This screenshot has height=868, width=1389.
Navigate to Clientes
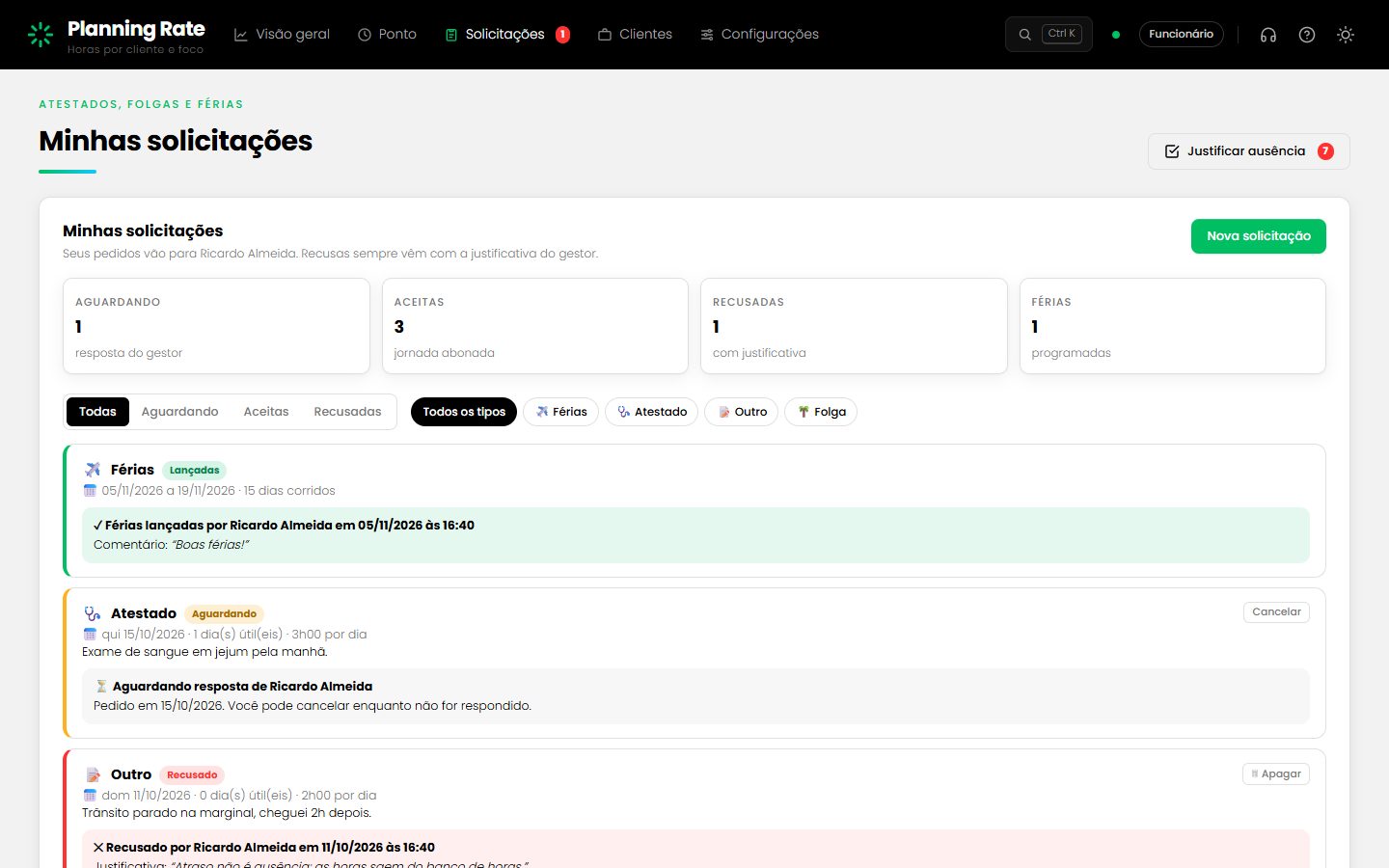click(x=635, y=35)
